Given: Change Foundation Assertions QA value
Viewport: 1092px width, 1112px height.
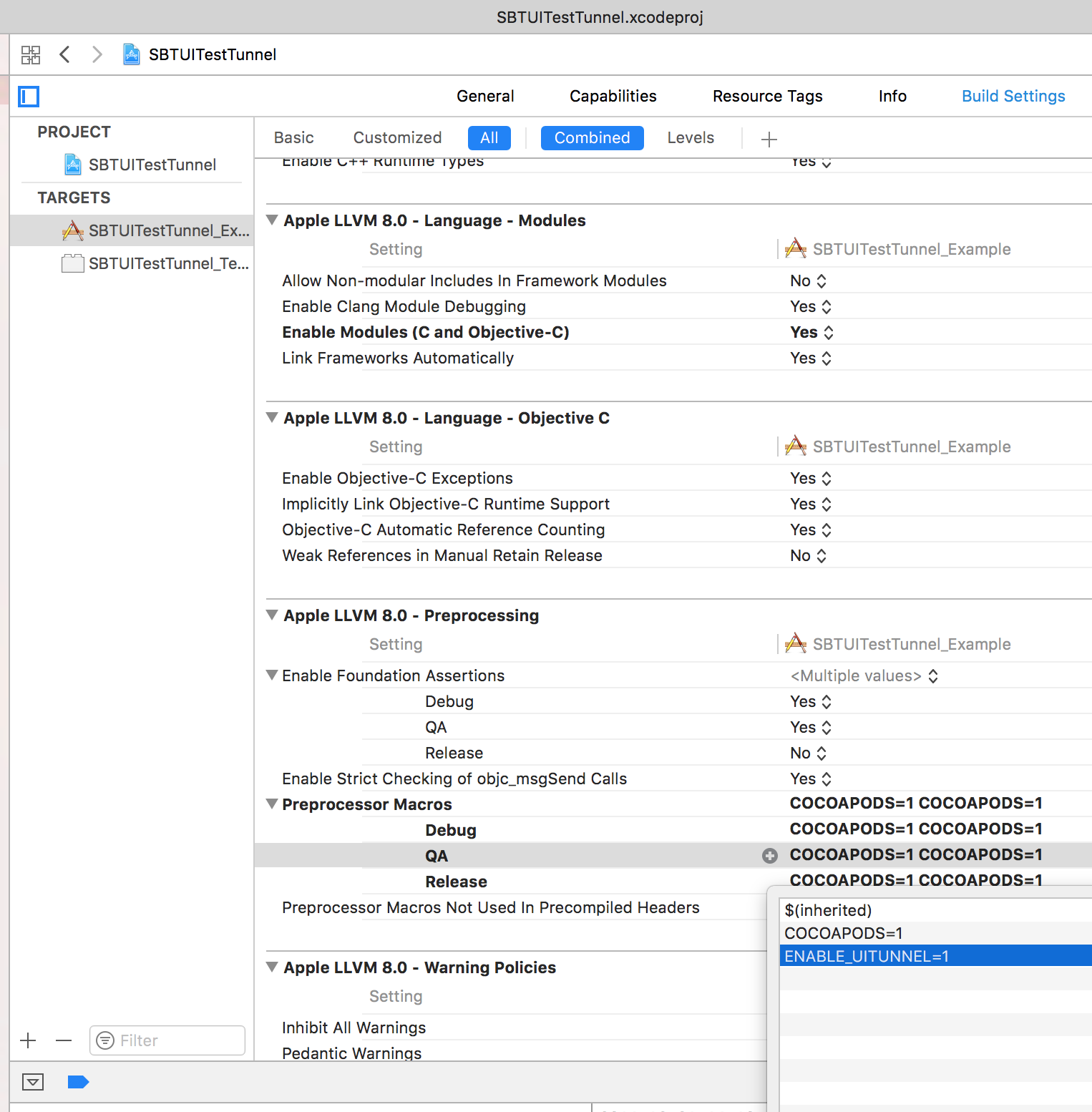Looking at the screenshot, I should coord(811,727).
